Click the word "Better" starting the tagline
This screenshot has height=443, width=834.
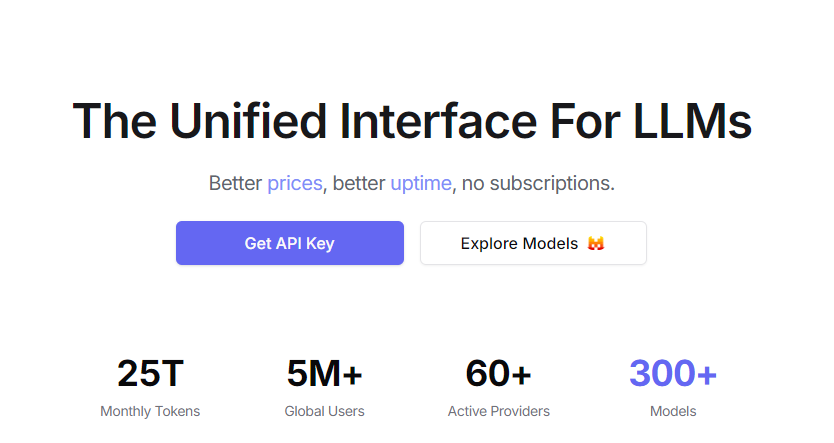pyautogui.click(x=235, y=184)
